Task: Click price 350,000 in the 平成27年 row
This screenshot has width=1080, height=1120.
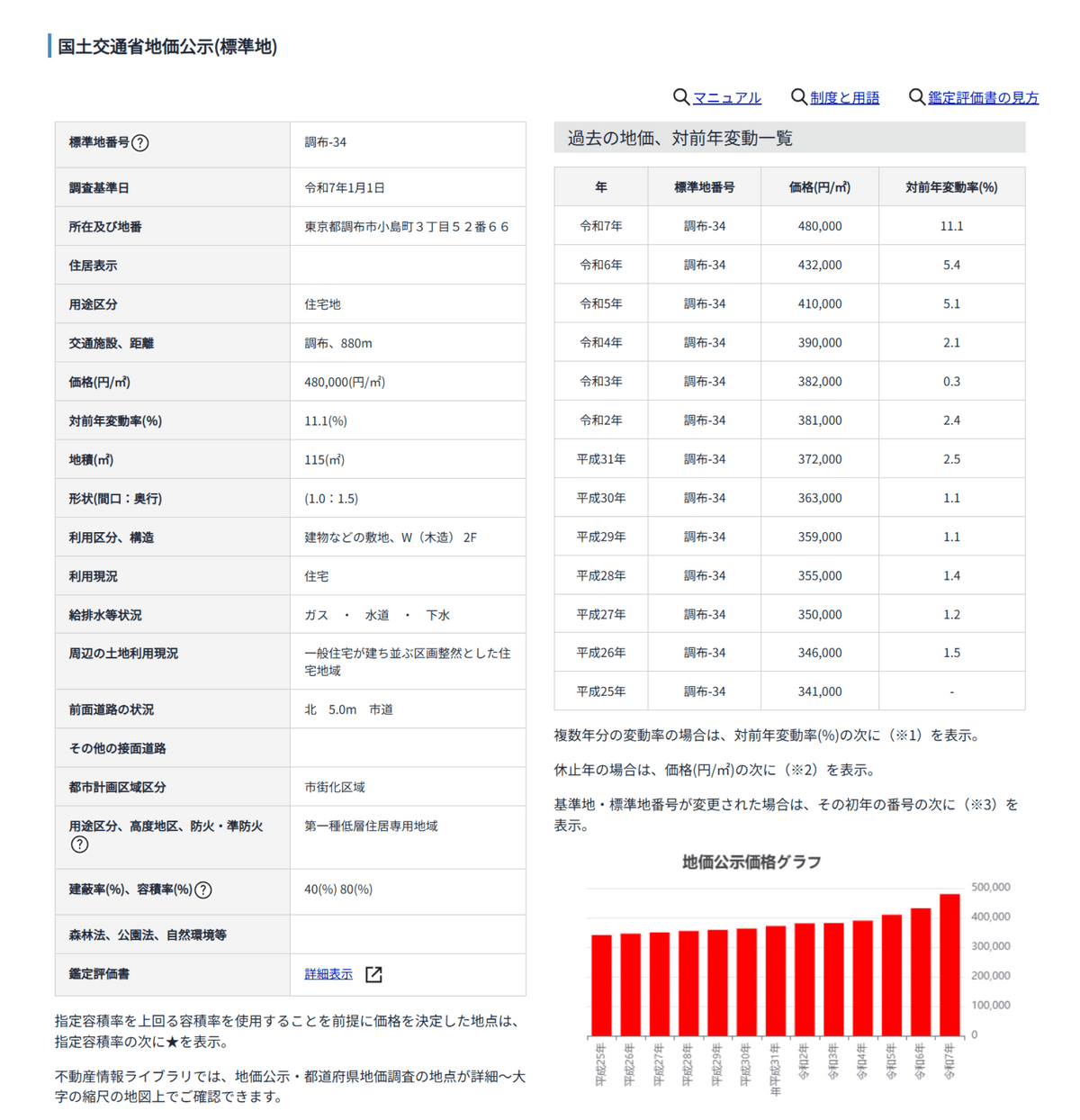Action: point(820,614)
